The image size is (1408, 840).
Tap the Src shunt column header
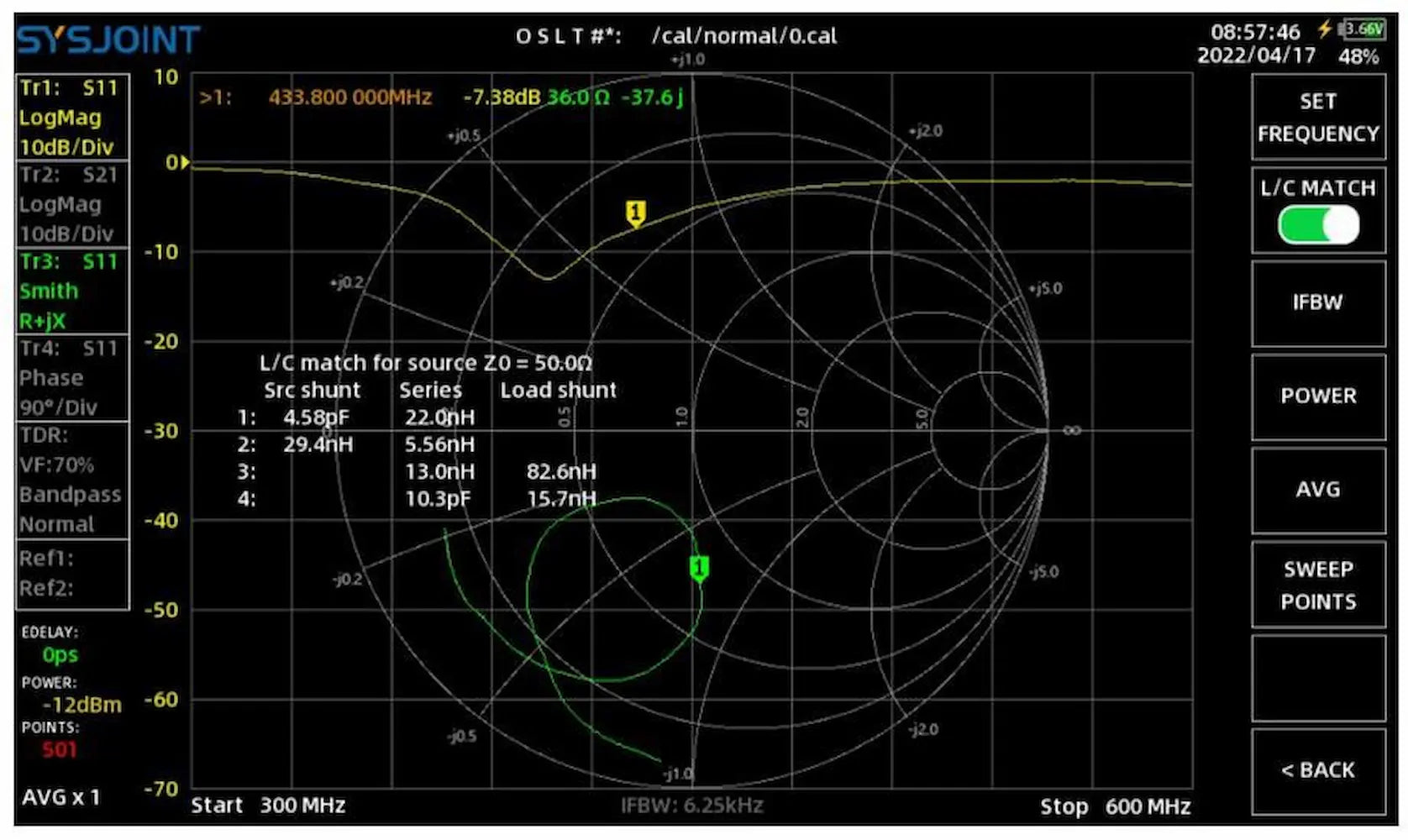312,391
